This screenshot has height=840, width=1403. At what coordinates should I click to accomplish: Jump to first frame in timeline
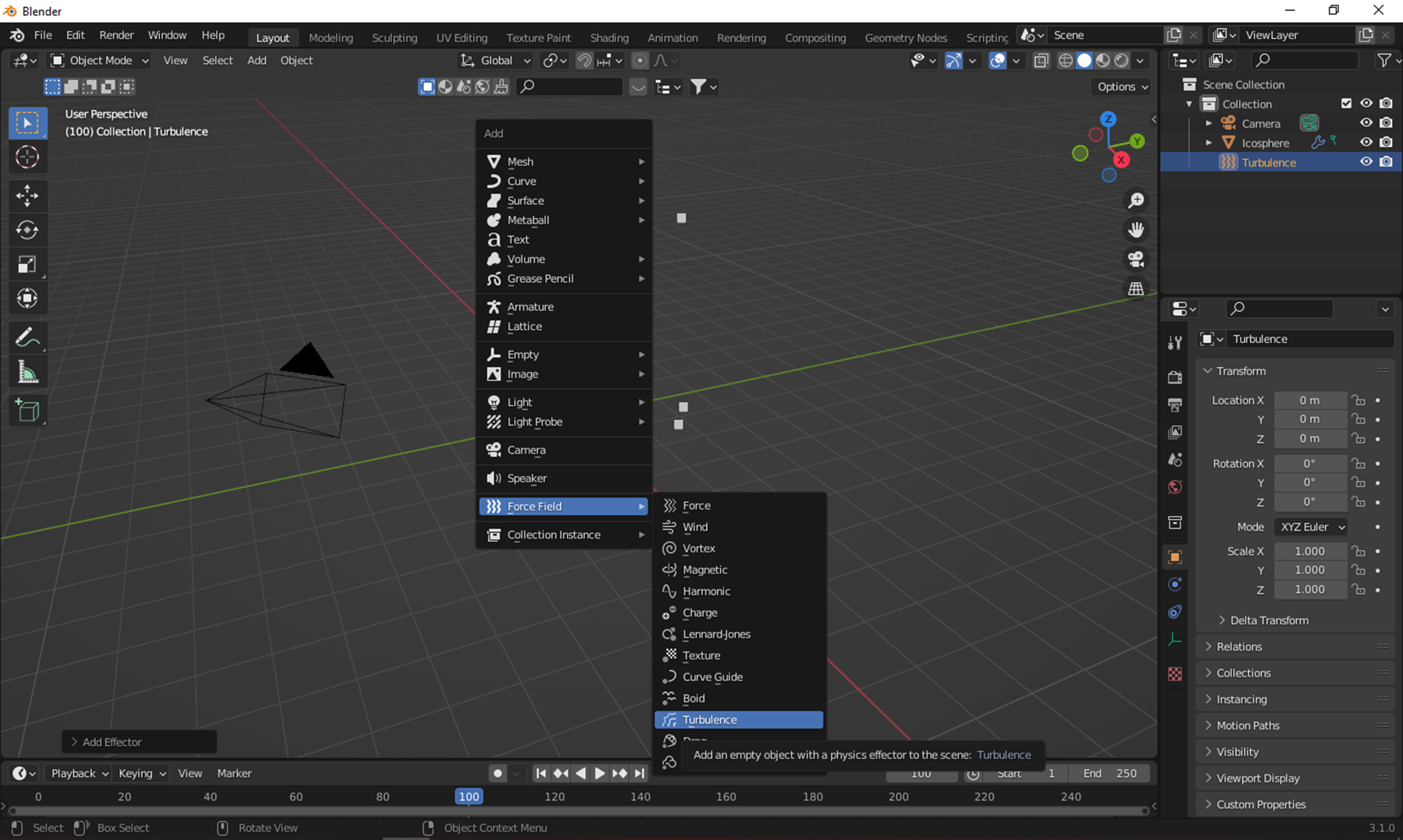point(540,774)
